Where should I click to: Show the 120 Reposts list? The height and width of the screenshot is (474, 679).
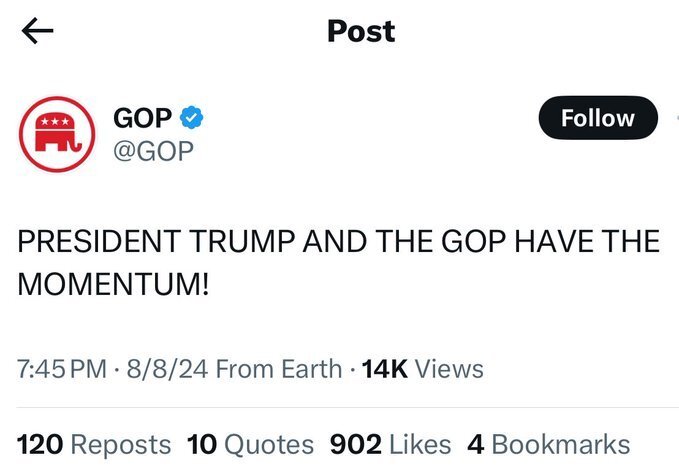(94, 445)
